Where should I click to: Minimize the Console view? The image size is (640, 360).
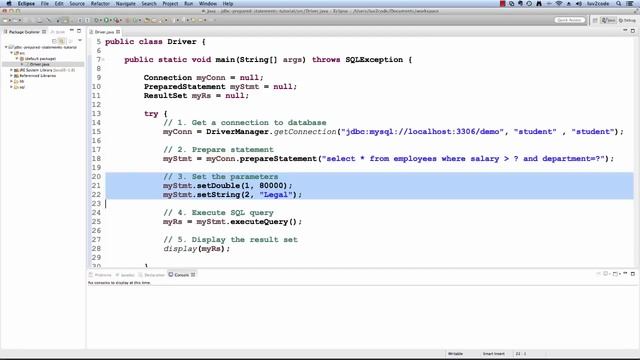[x=625, y=274]
